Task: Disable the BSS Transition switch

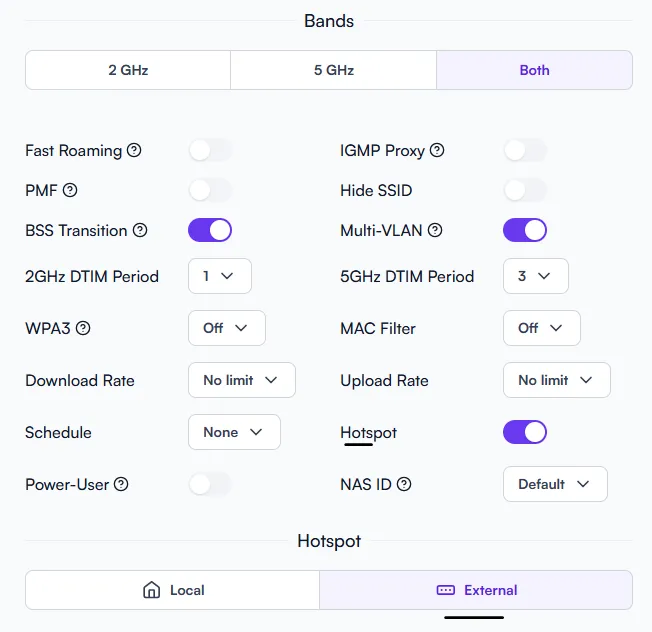Action: point(210,230)
